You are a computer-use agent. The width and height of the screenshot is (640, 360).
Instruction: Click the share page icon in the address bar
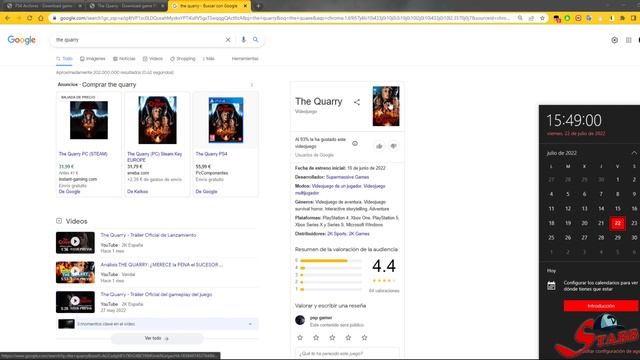pos(531,18)
